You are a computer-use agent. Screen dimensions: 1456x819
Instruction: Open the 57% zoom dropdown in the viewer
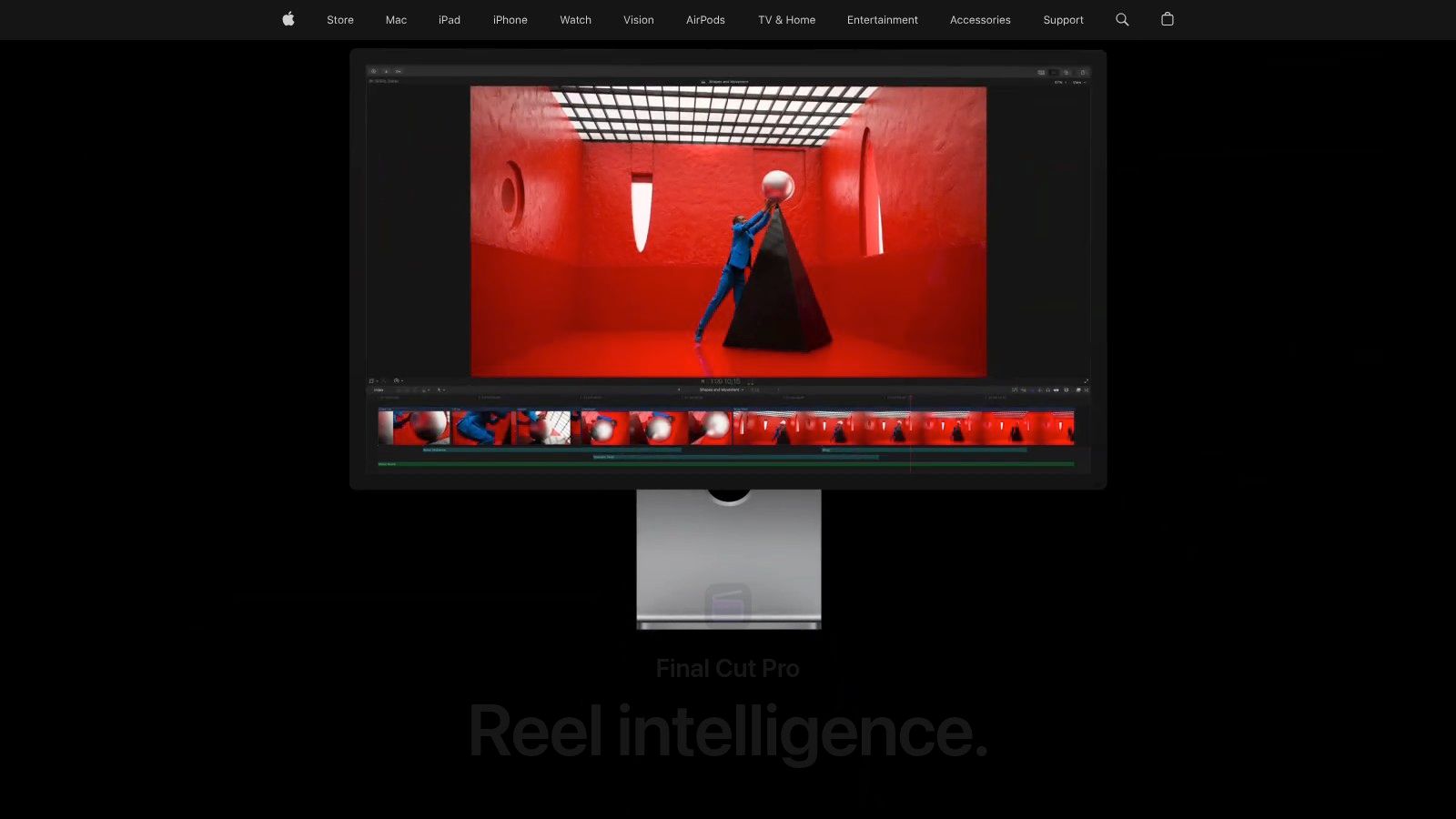click(1057, 82)
